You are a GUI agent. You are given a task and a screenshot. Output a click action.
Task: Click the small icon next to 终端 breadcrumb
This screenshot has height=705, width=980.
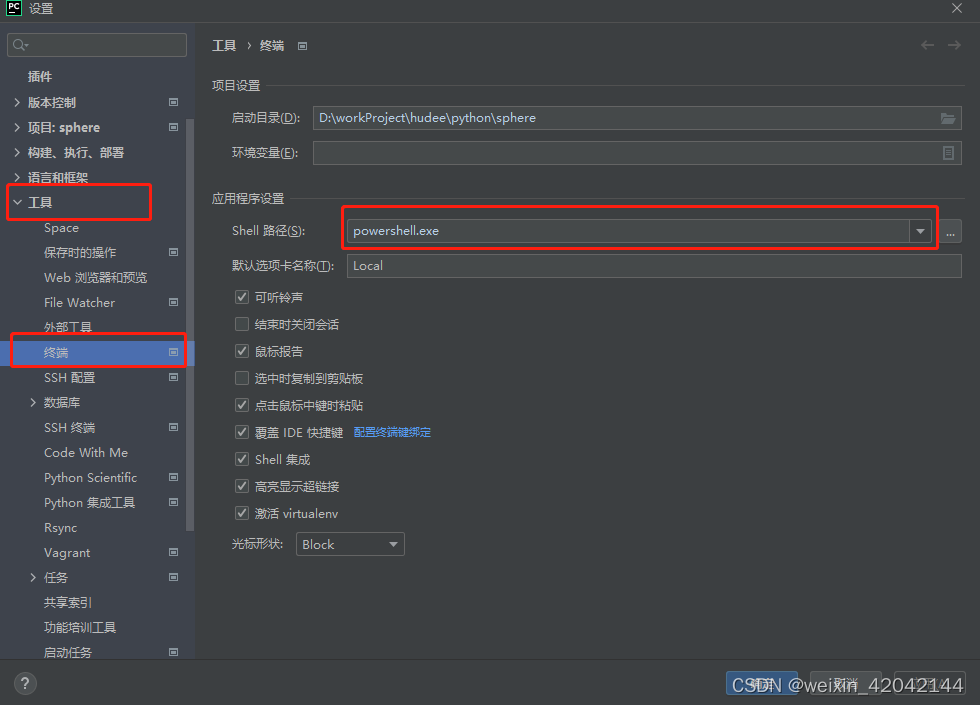point(302,45)
